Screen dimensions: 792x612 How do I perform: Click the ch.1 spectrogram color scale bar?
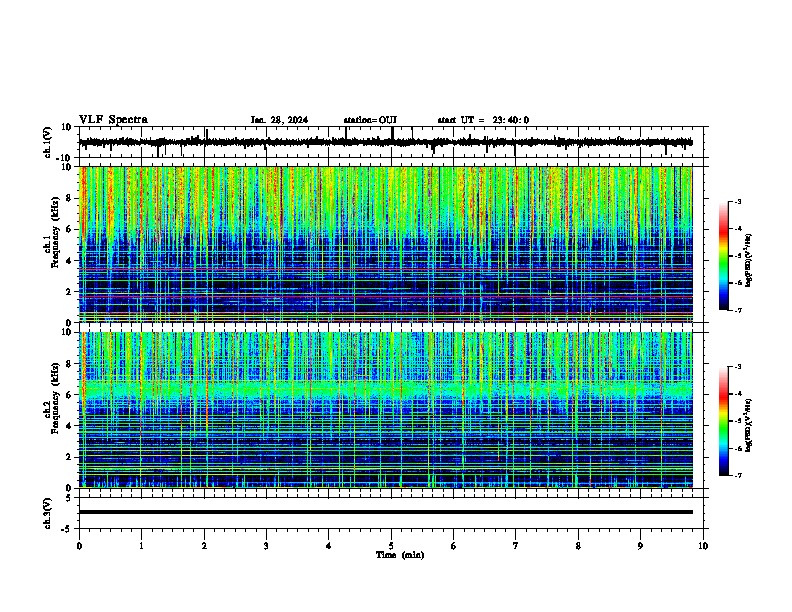point(724,256)
